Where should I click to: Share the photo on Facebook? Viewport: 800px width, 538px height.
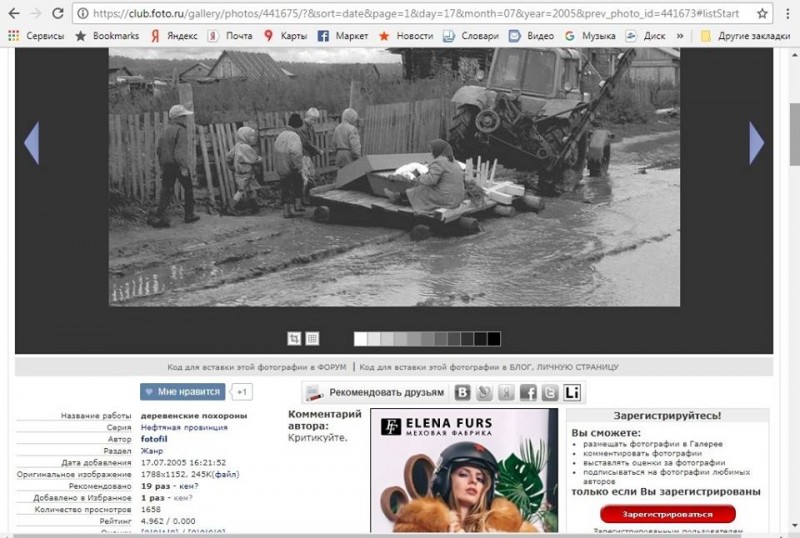[528, 393]
